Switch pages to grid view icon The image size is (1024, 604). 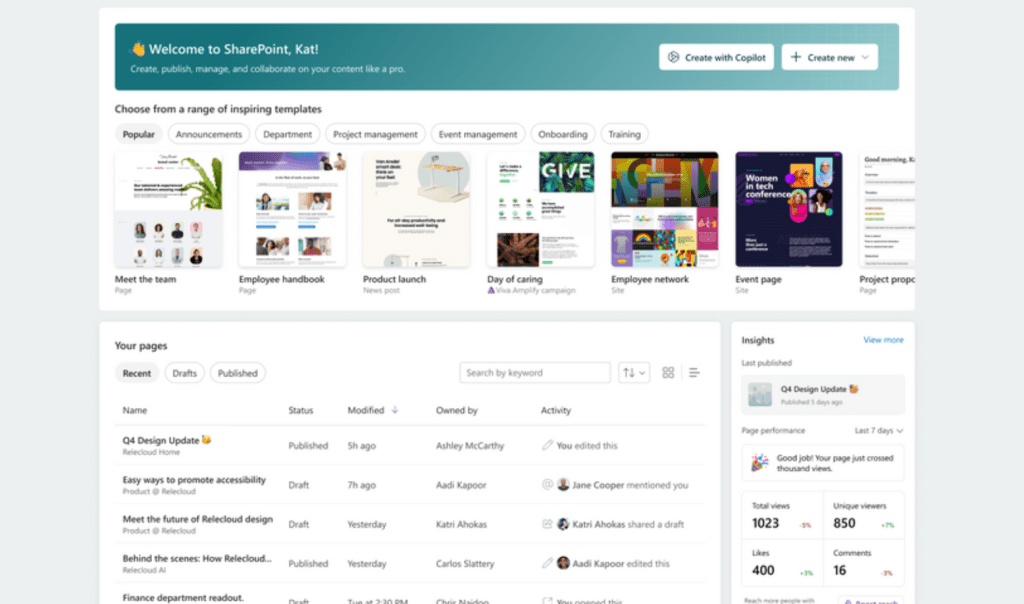point(668,373)
